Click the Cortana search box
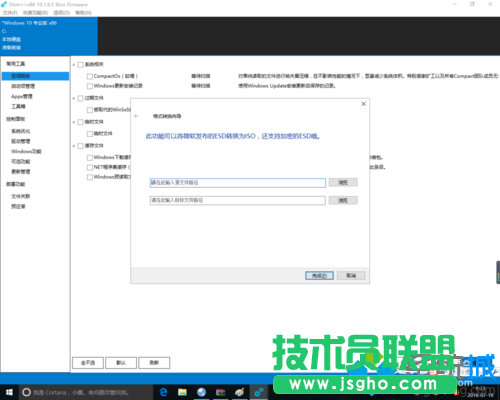The width and height of the screenshot is (500, 400). click(x=85, y=392)
